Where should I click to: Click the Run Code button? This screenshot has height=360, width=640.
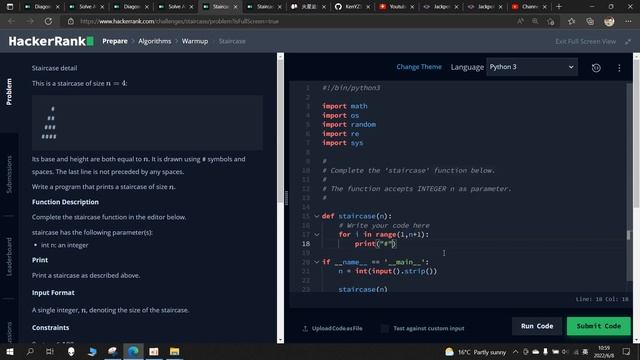[x=537, y=326]
